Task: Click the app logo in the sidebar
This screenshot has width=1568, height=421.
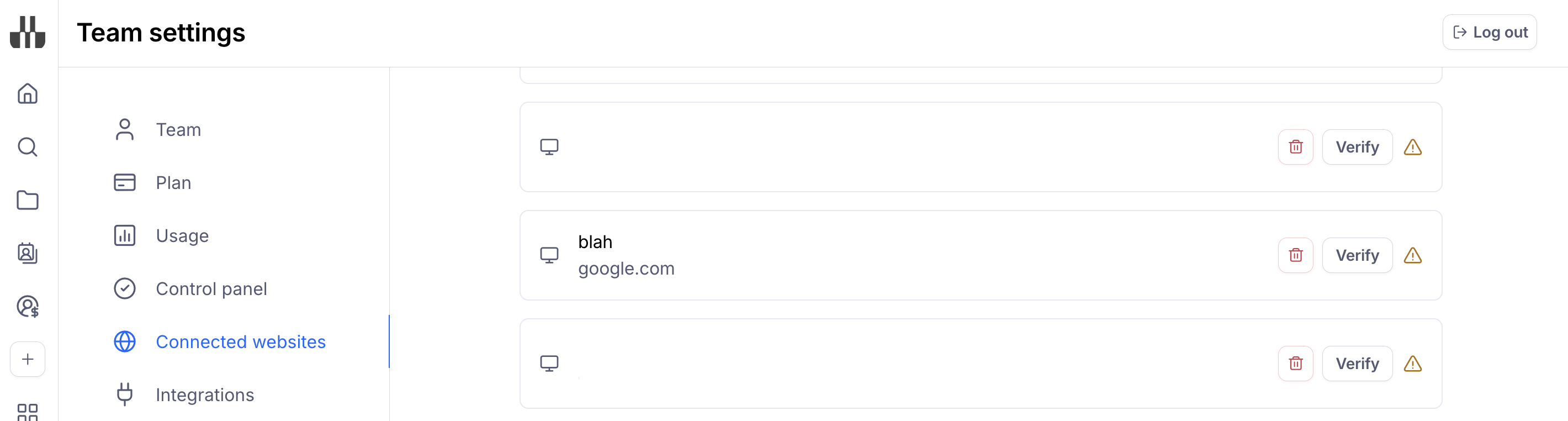Action: [28, 32]
